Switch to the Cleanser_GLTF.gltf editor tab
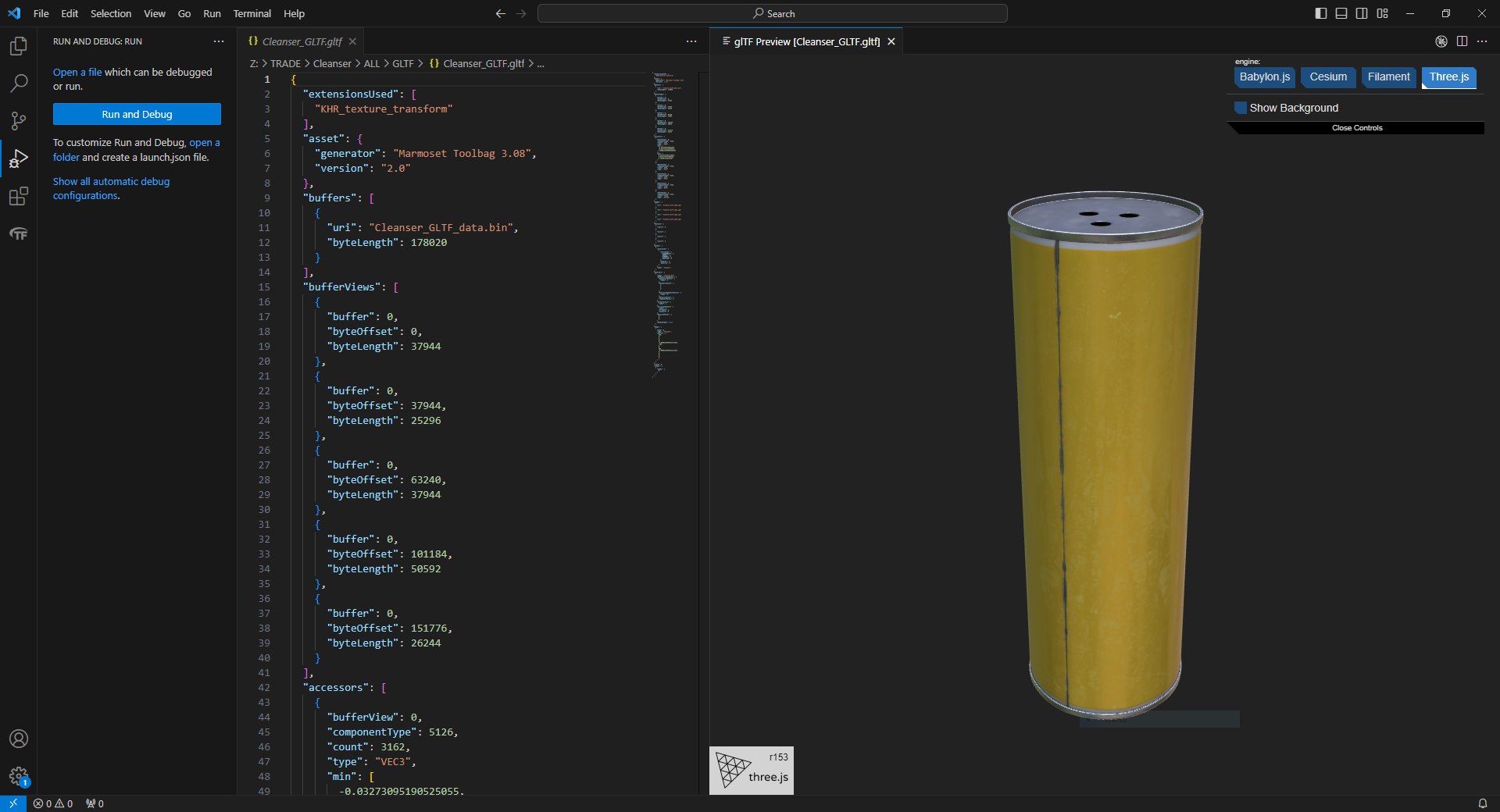 [302, 41]
